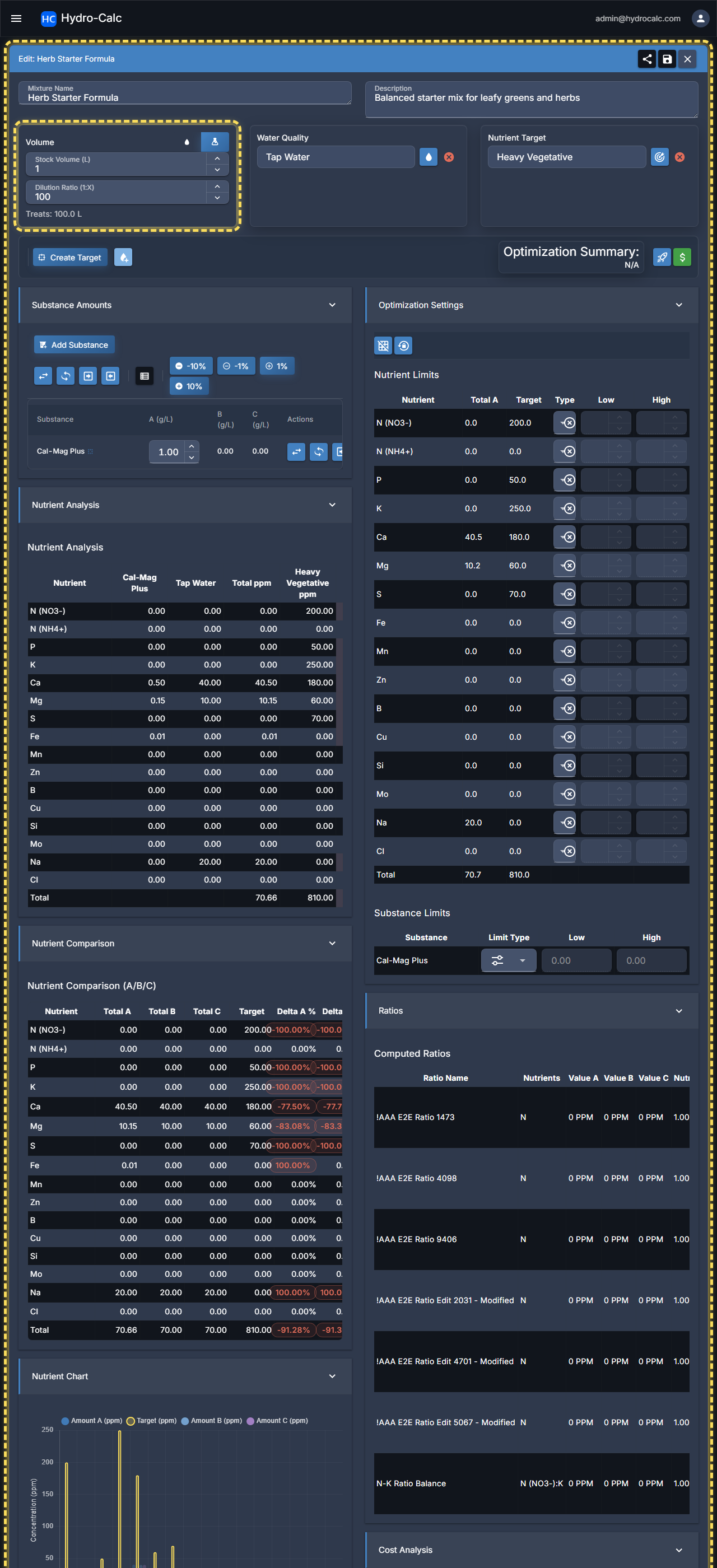Decrease amounts by -10%
The width and height of the screenshot is (717, 1568).
(191, 366)
